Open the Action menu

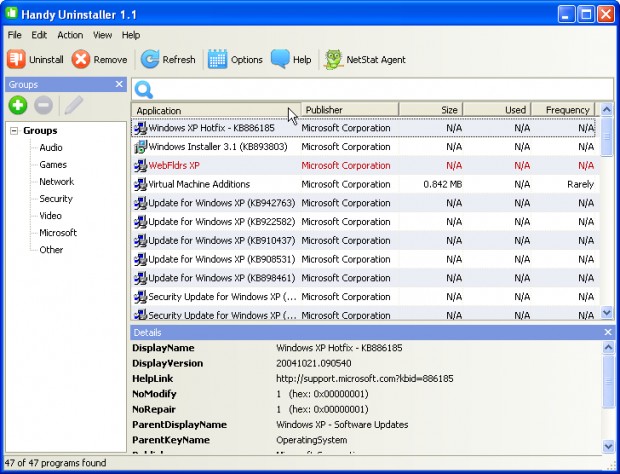point(70,35)
